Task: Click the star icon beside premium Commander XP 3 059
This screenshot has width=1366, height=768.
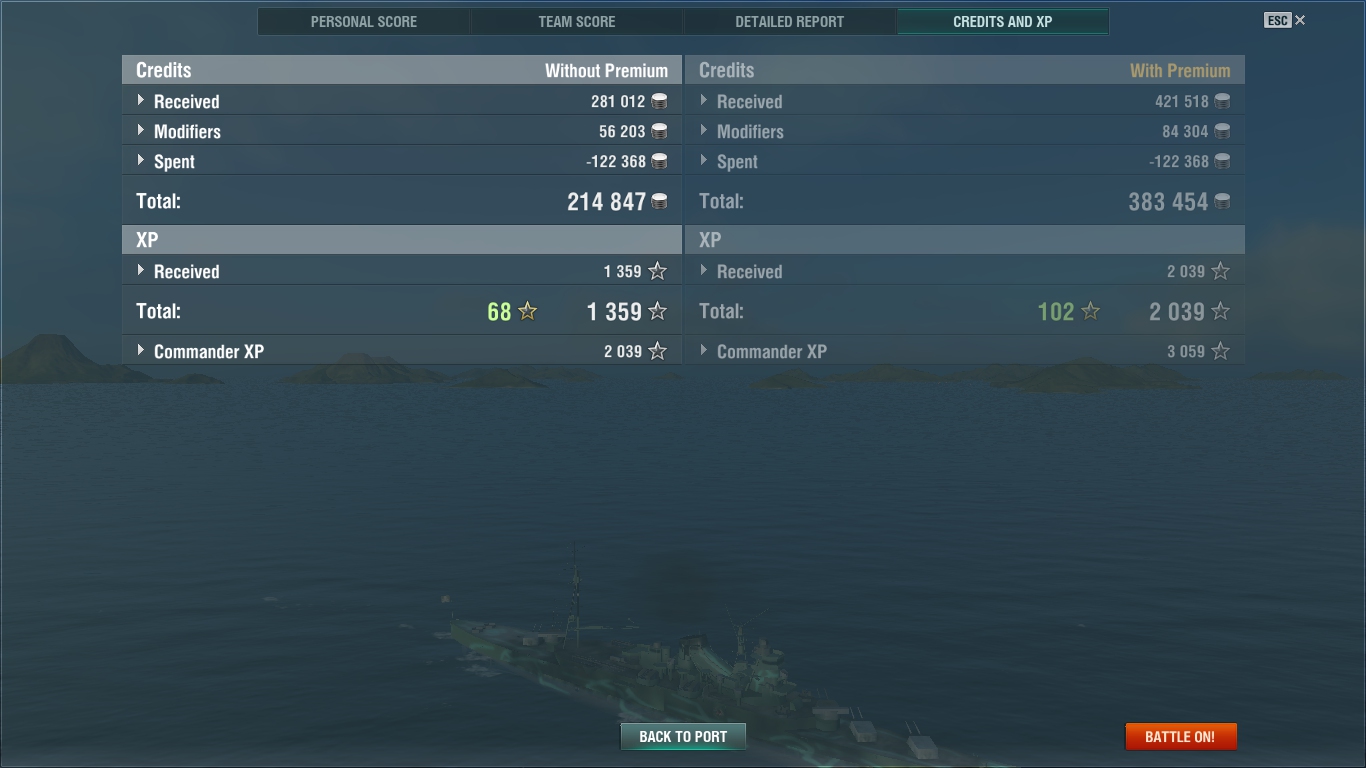Action: pos(1220,351)
